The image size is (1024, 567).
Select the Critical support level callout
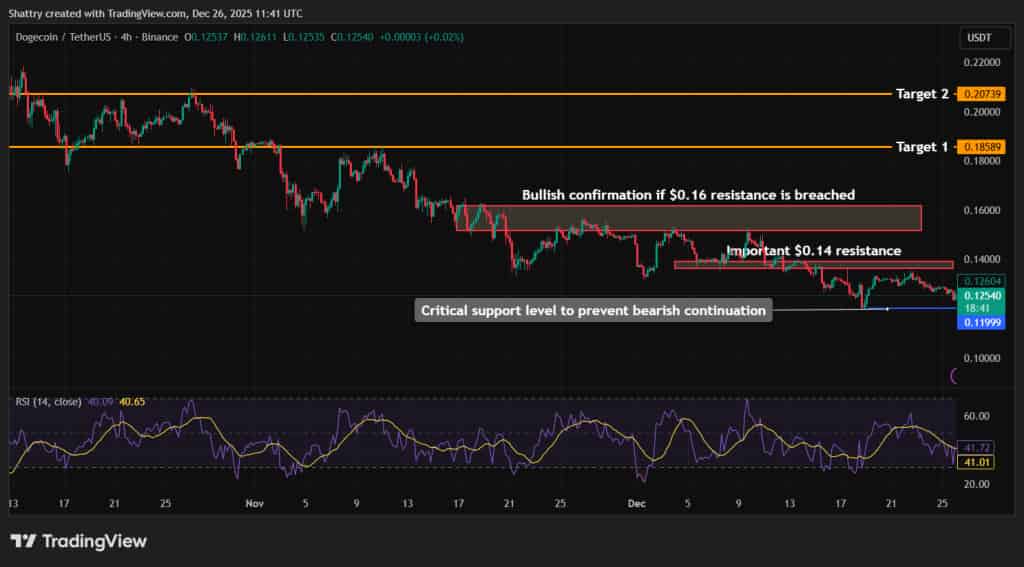tap(594, 311)
